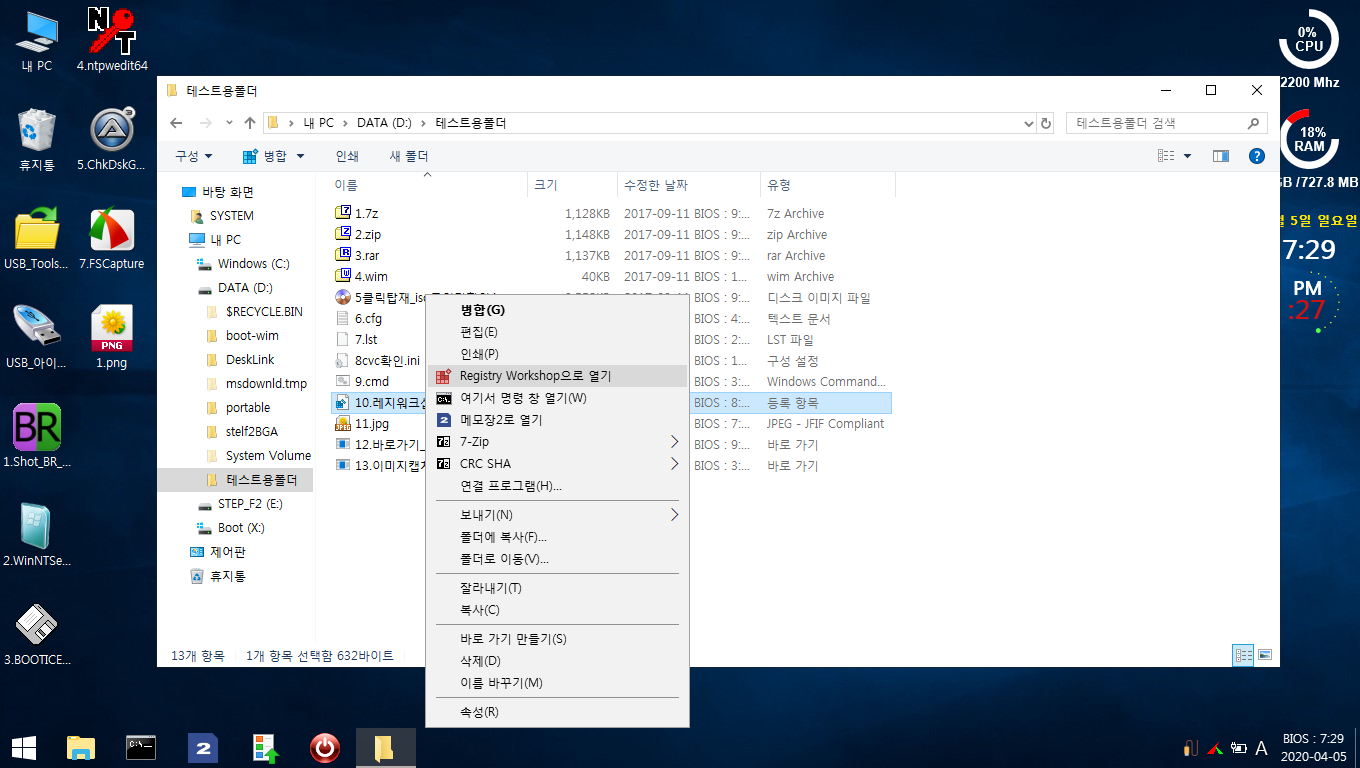Click 인쇄 in the Explorer toolbar
Screen dimensions: 1360x768
point(347,156)
